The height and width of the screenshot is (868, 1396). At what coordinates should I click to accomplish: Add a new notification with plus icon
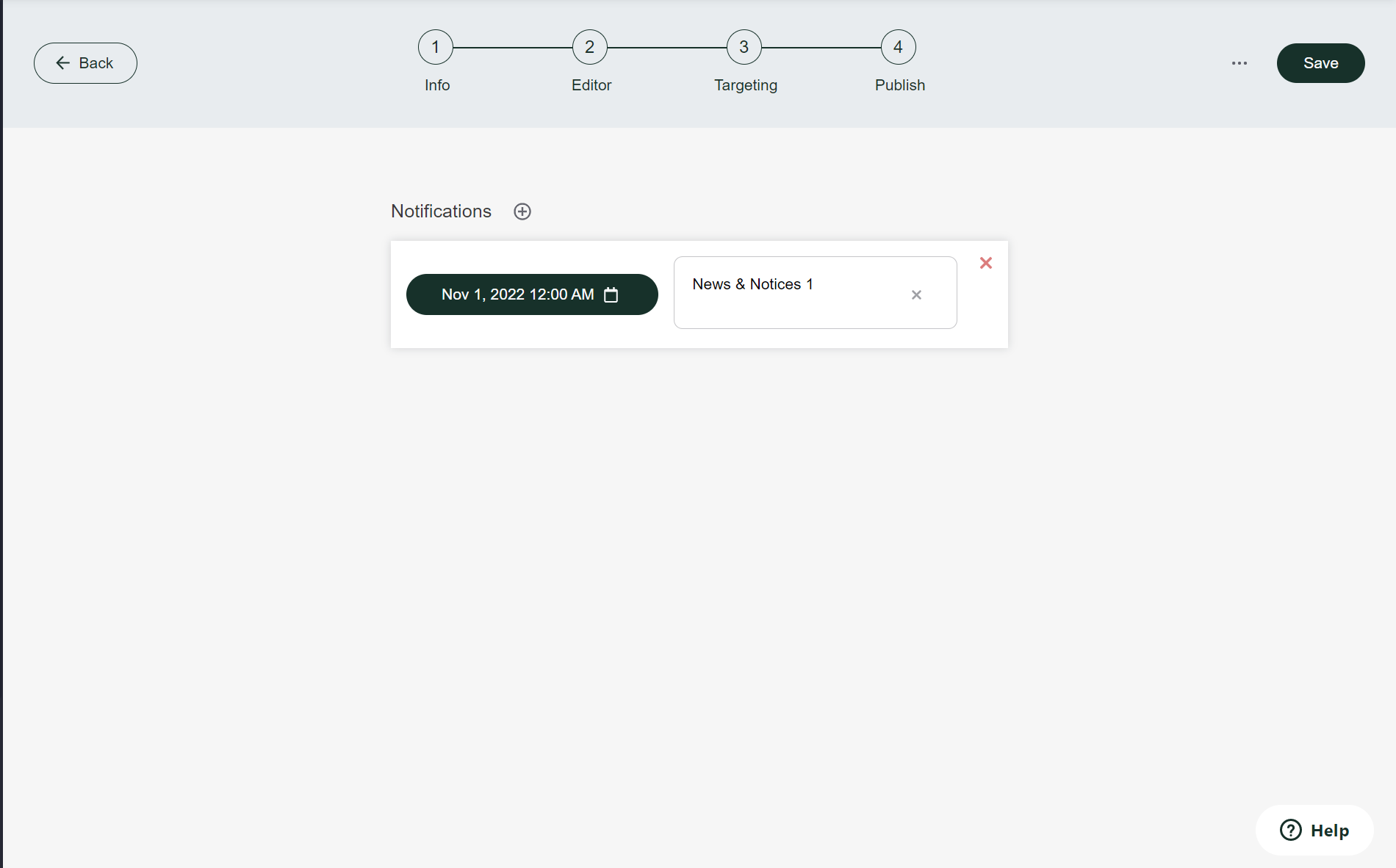(522, 211)
